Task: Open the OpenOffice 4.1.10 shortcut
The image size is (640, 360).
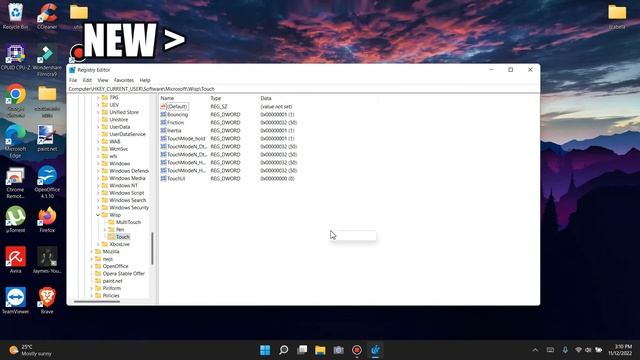Action: coord(47,182)
